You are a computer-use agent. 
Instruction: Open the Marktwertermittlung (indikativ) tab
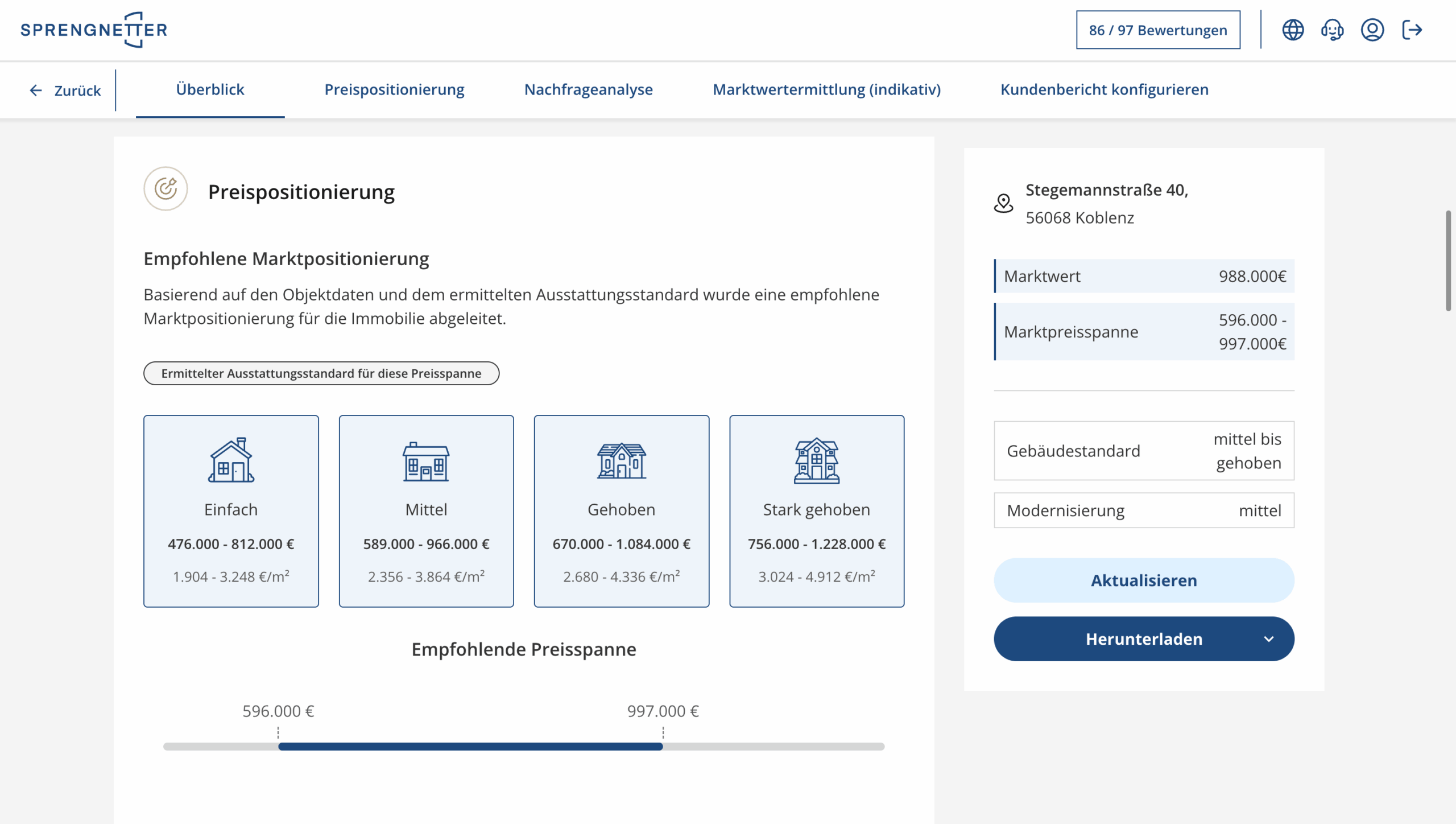point(826,89)
